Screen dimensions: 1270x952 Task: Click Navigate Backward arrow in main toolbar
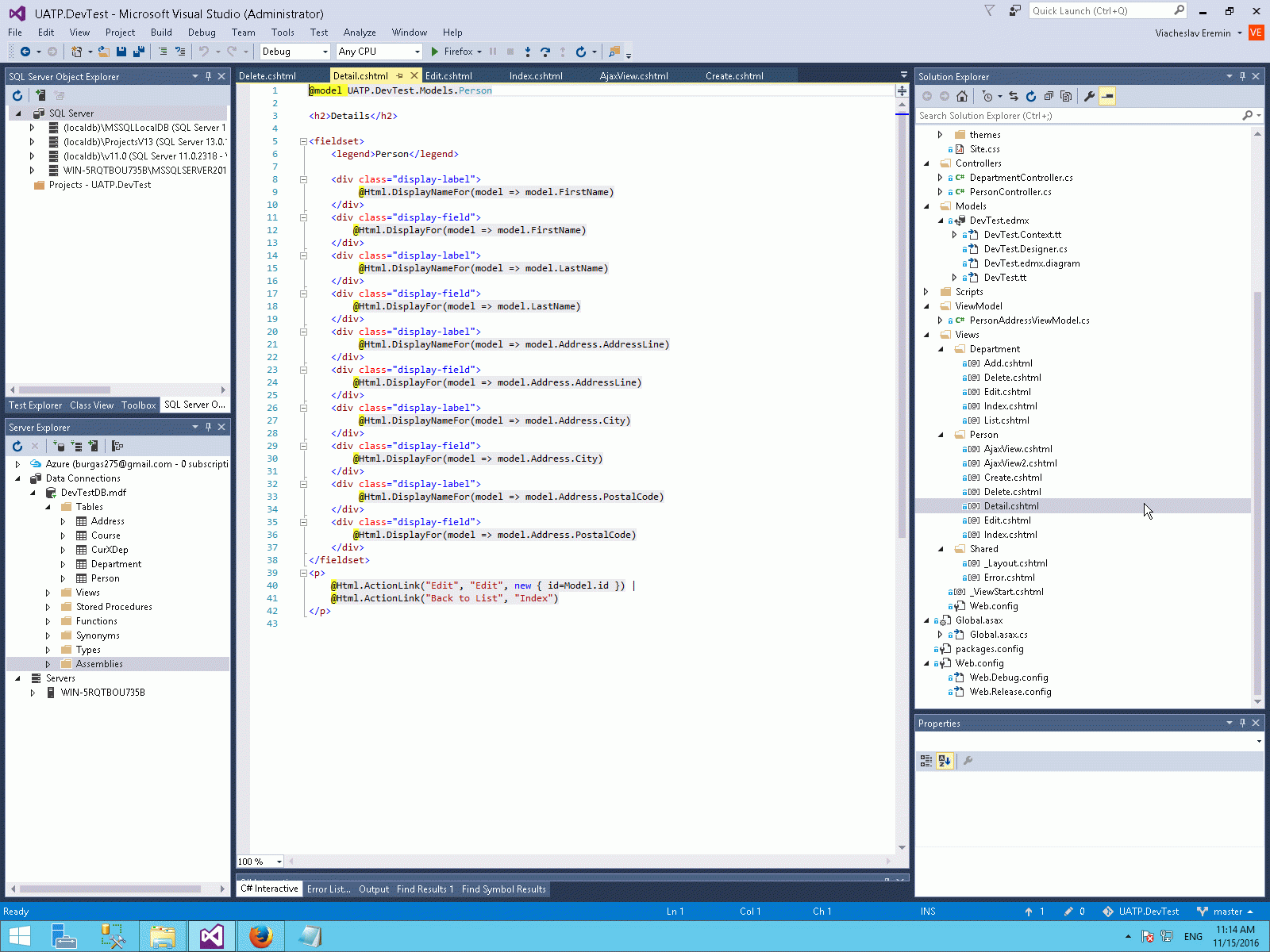pyautogui.click(x=25, y=52)
